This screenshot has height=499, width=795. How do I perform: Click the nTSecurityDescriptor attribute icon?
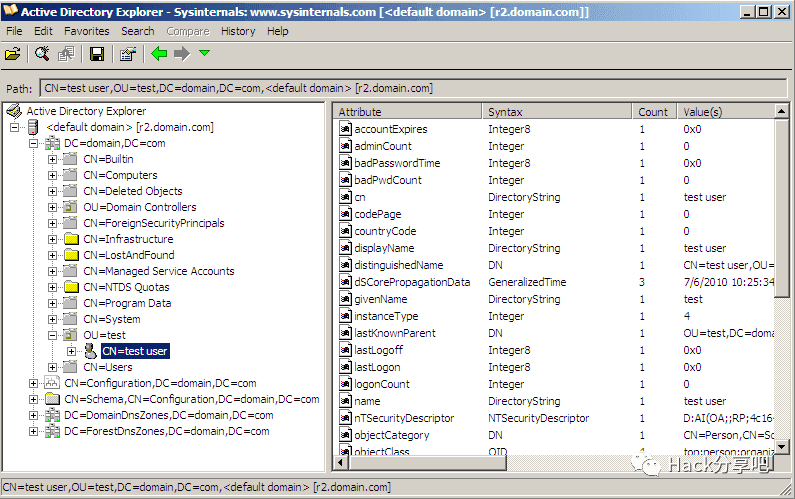(345, 418)
